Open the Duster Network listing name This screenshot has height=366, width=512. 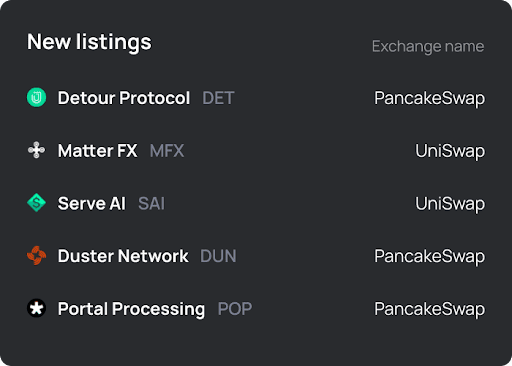tap(123, 256)
